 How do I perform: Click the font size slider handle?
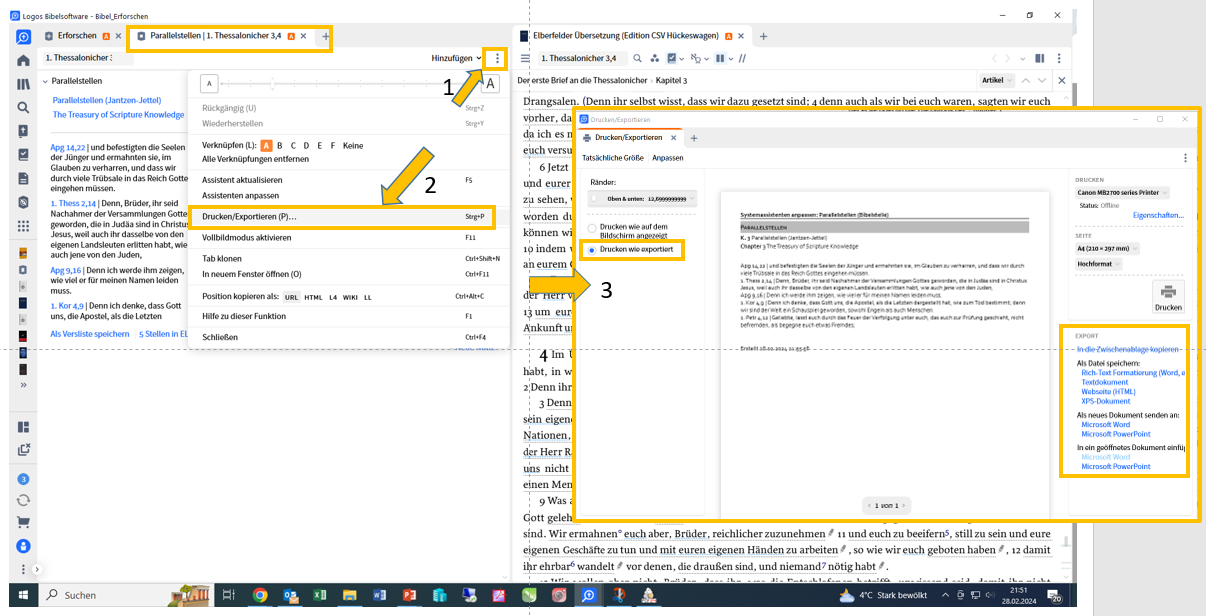click(x=273, y=84)
